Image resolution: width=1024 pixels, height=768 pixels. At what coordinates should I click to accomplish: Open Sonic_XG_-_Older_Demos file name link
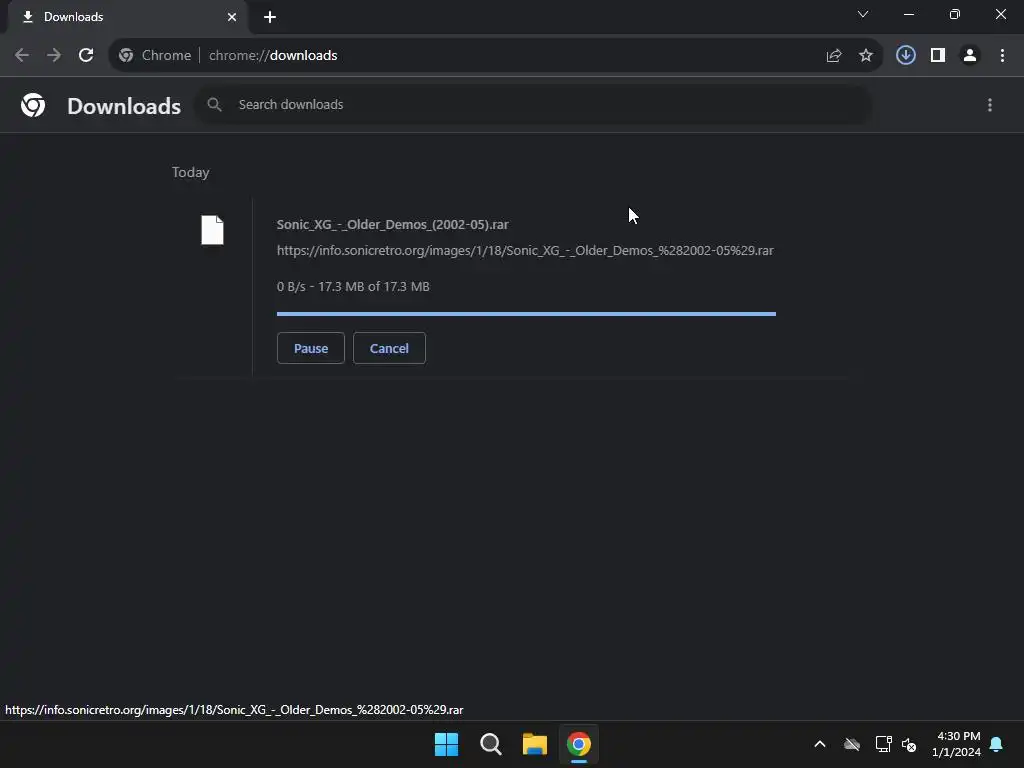click(392, 225)
